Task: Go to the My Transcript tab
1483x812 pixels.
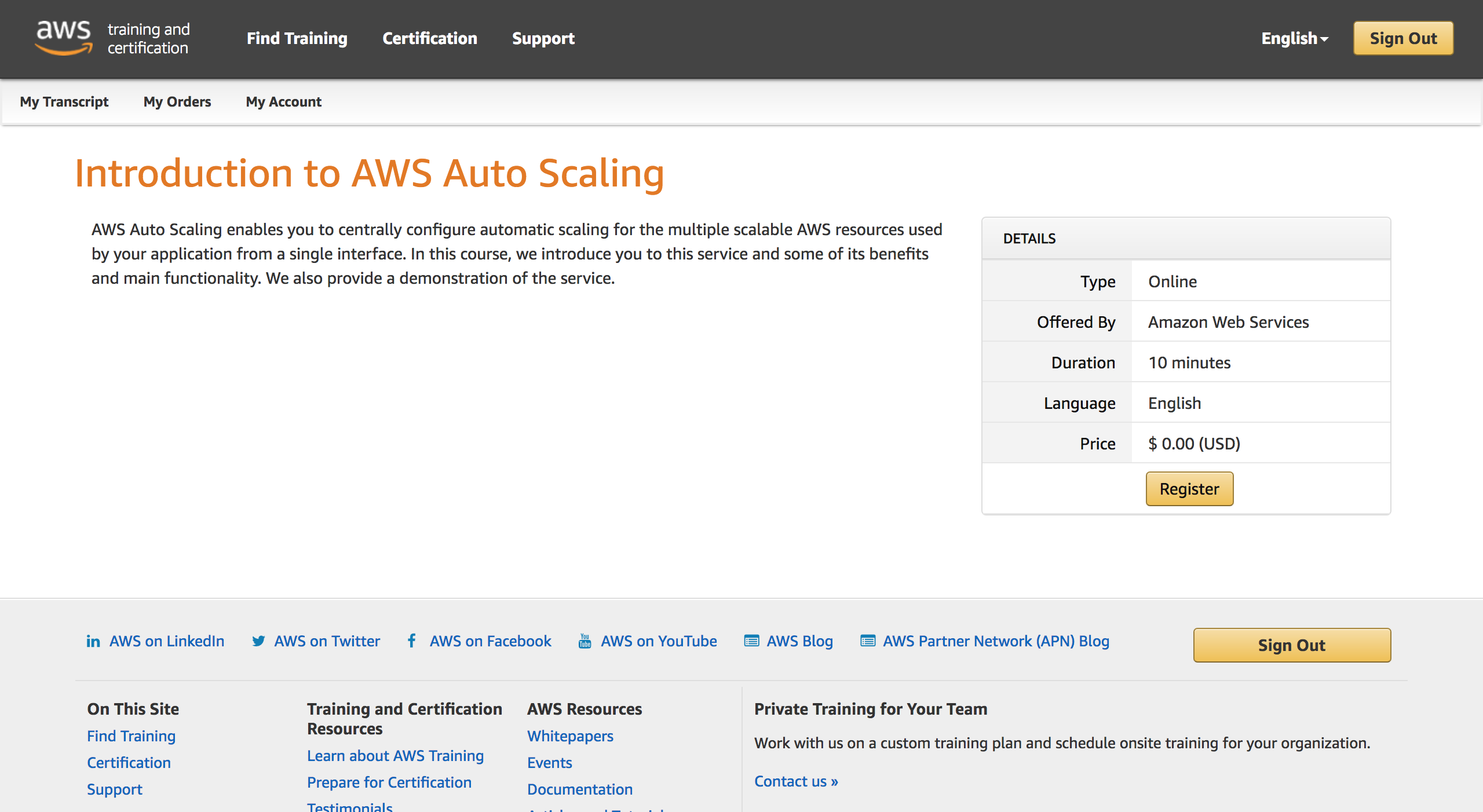Action: (x=64, y=102)
